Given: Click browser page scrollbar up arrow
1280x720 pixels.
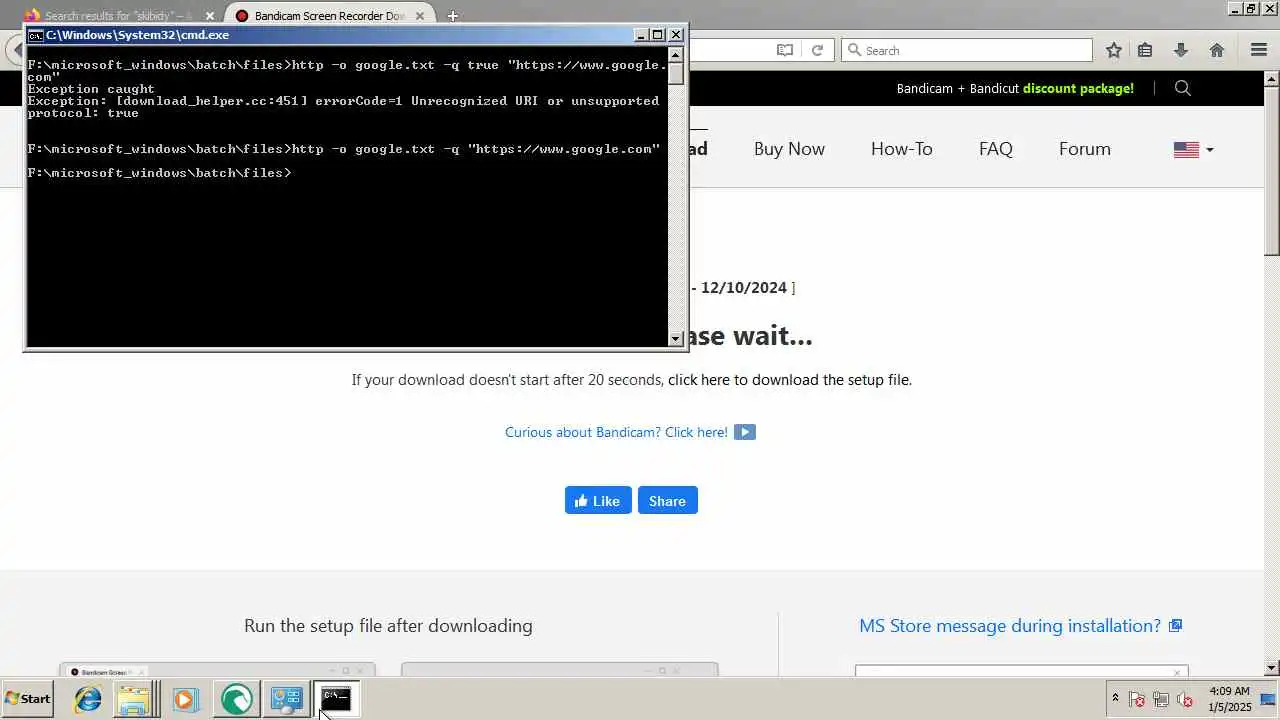Looking at the screenshot, I should pyautogui.click(x=1272, y=78).
